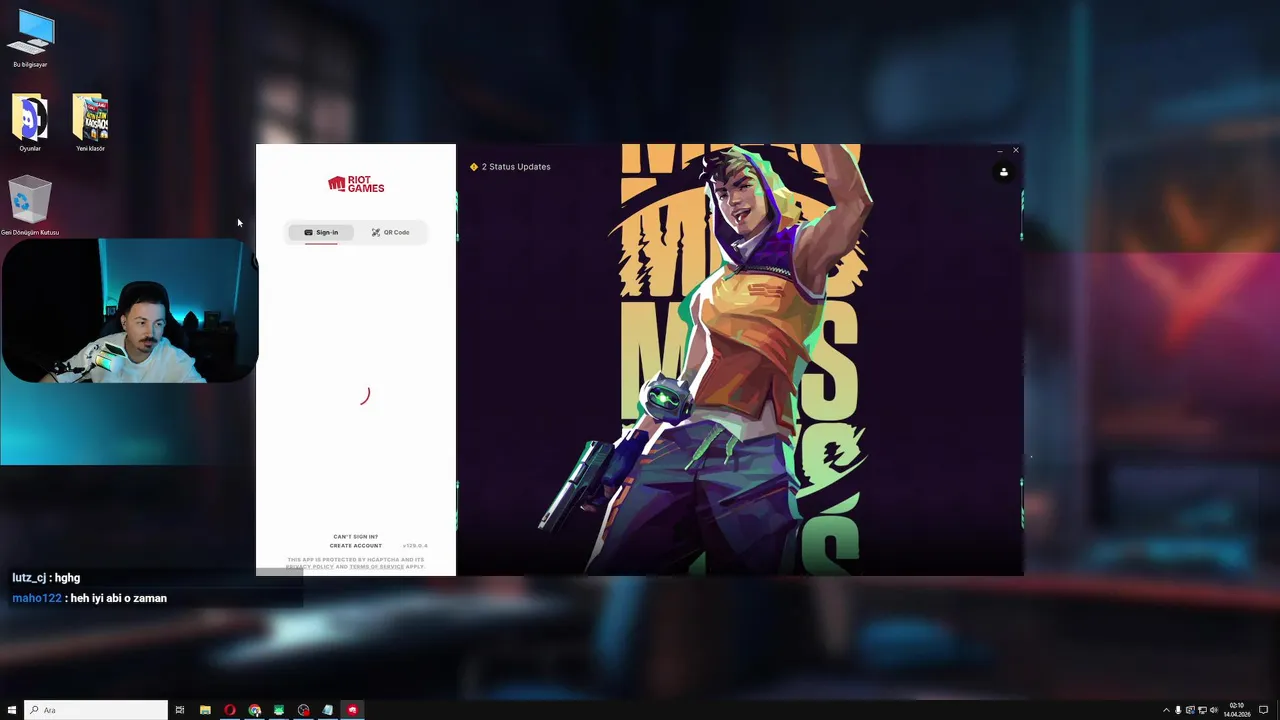Screen dimensions: 1280x720
Task: Click the Windows Start button
Action: click(x=12, y=710)
